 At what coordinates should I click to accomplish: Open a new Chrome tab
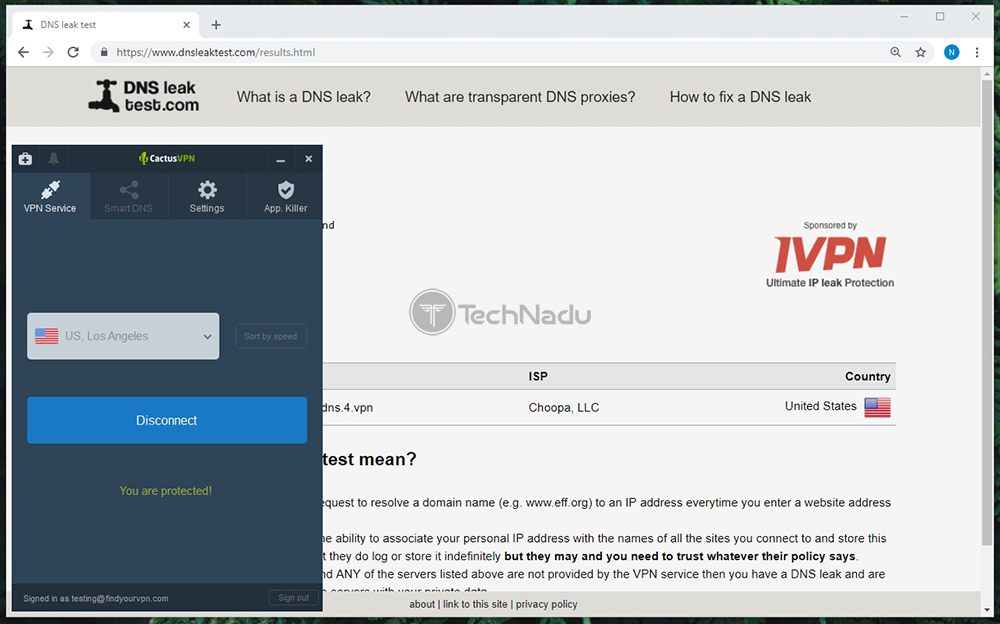coord(216,25)
